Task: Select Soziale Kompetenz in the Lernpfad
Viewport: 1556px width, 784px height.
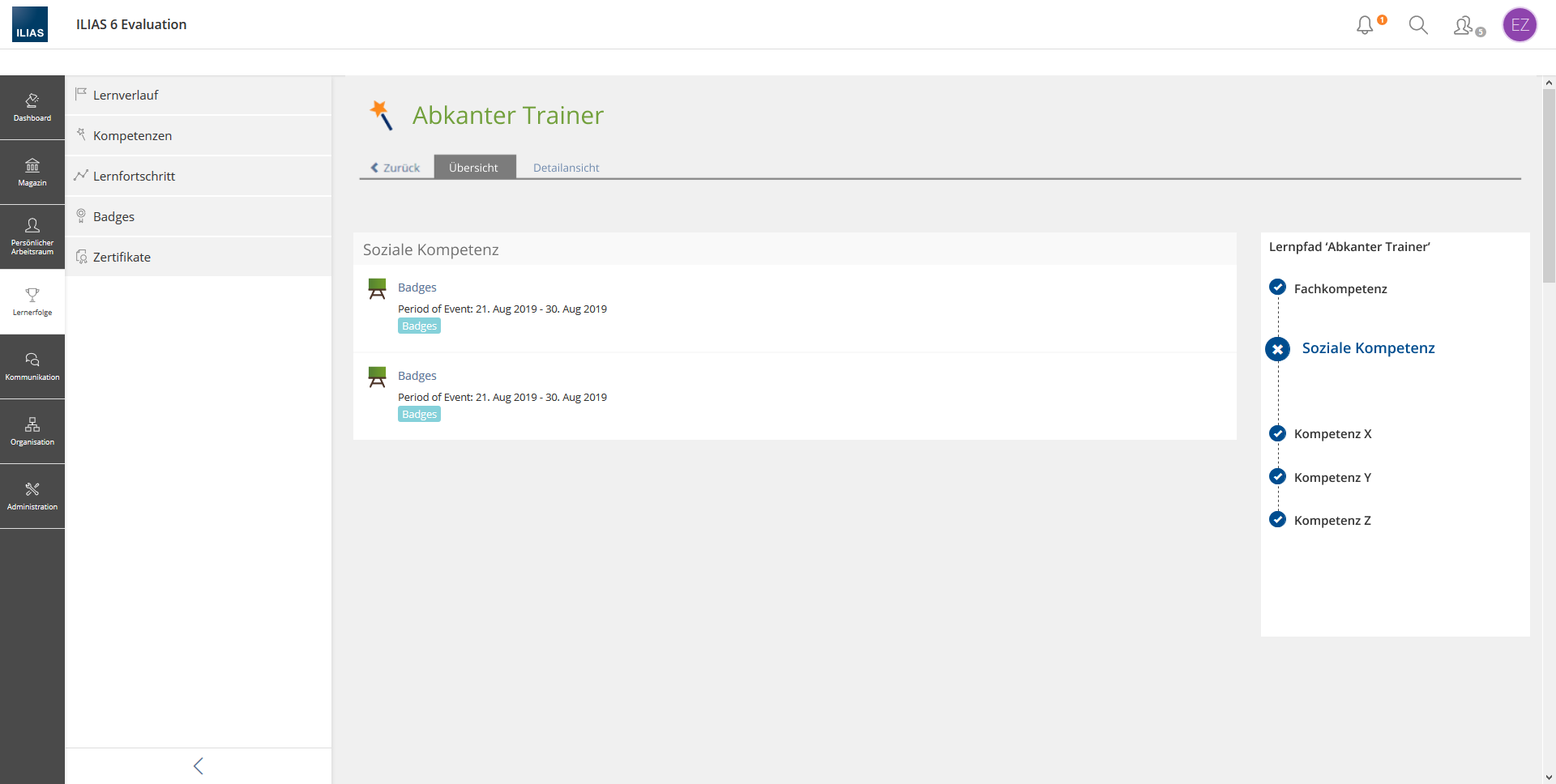Action: click(1369, 348)
